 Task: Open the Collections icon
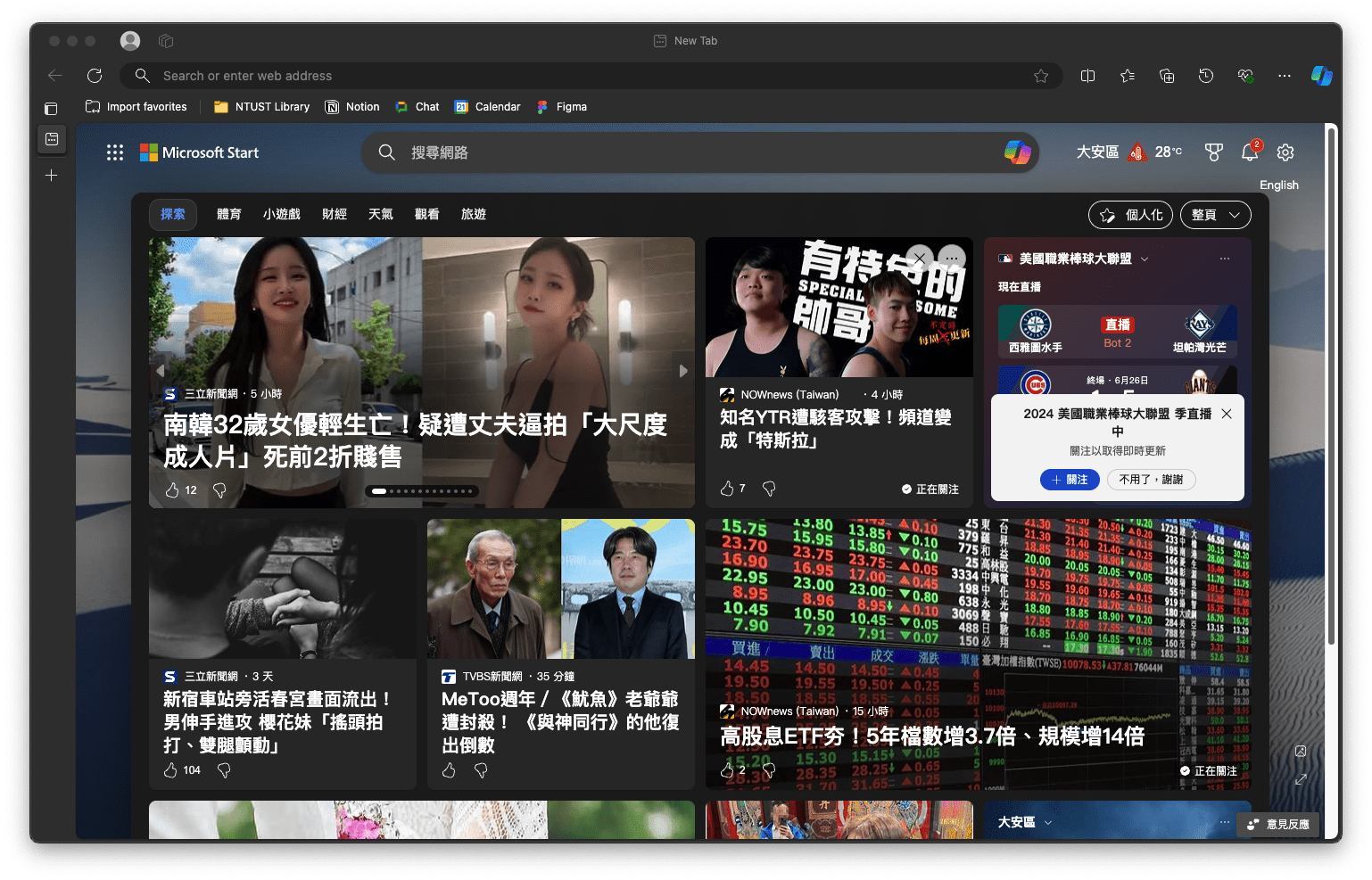point(1167,76)
